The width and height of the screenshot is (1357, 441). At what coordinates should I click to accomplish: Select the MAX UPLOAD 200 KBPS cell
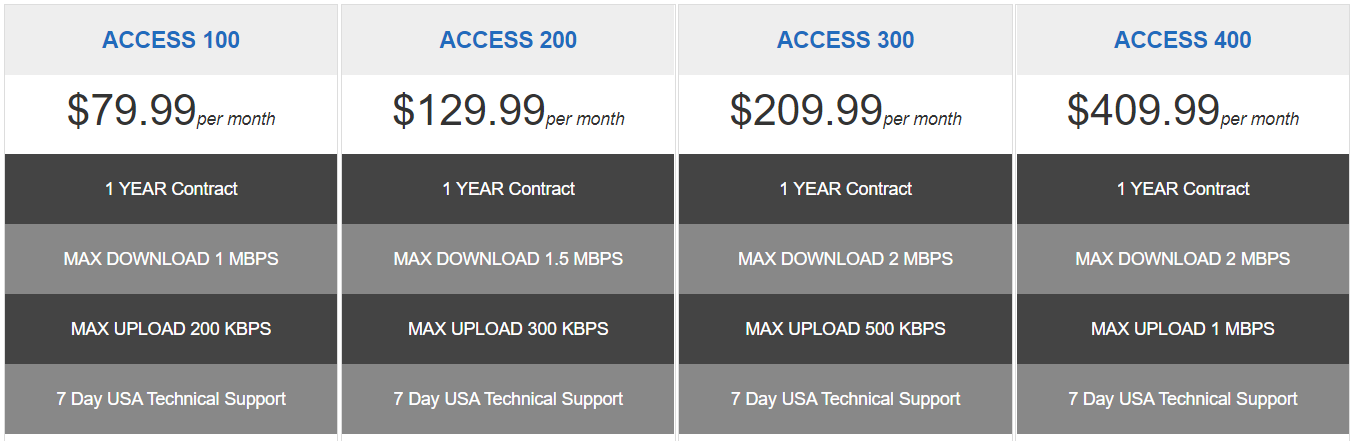[171, 329]
